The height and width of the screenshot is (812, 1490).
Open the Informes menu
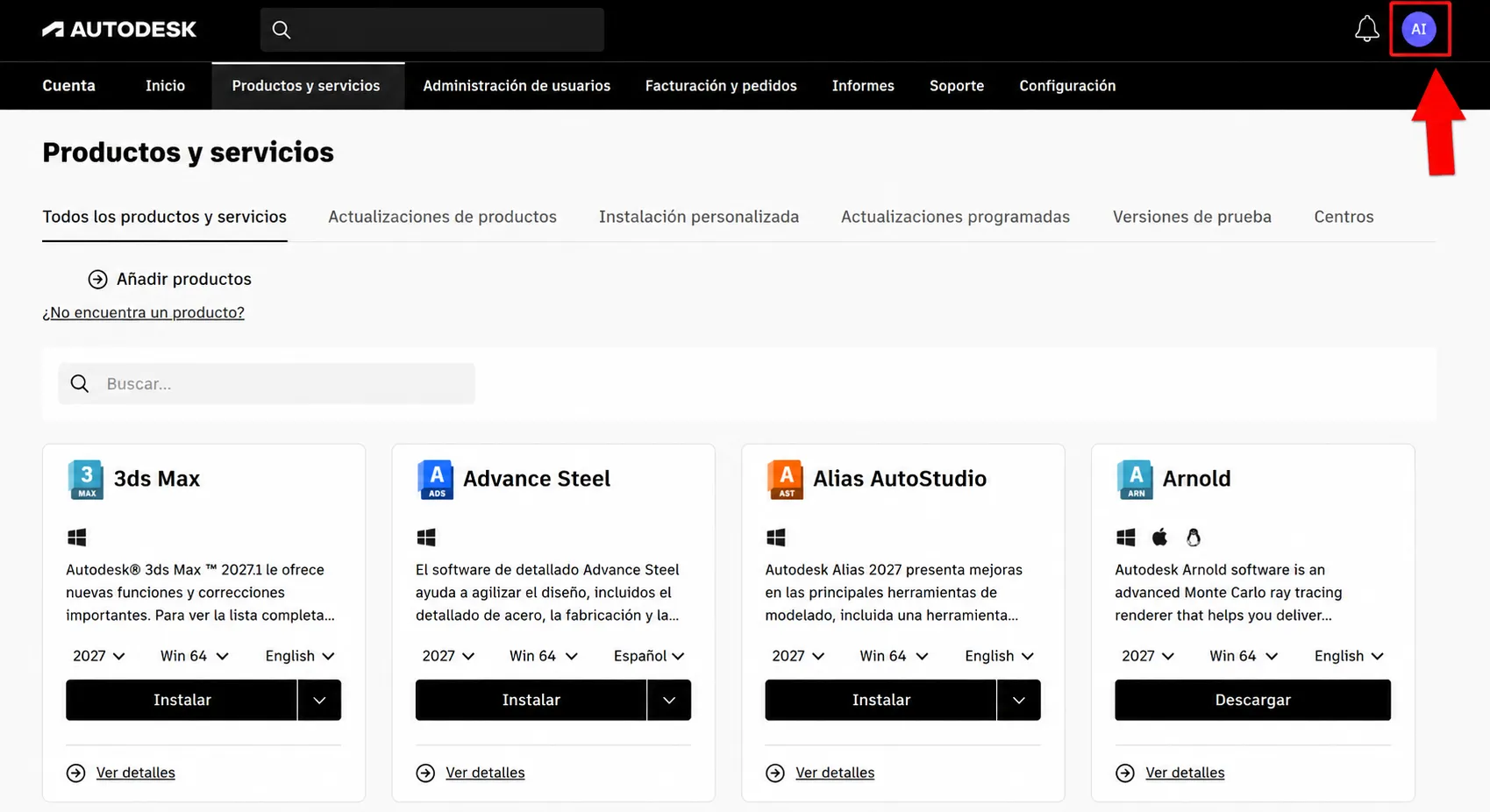pos(863,86)
